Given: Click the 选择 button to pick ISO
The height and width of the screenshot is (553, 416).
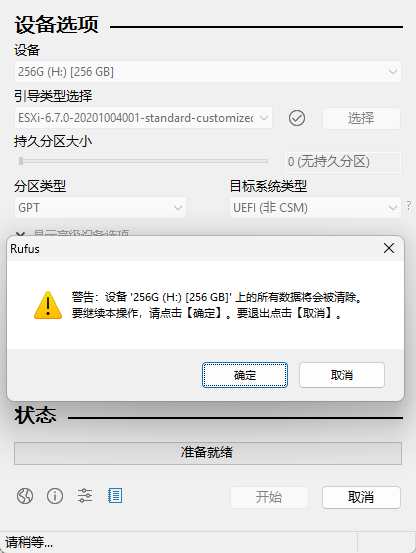Looking at the screenshot, I should [361, 118].
